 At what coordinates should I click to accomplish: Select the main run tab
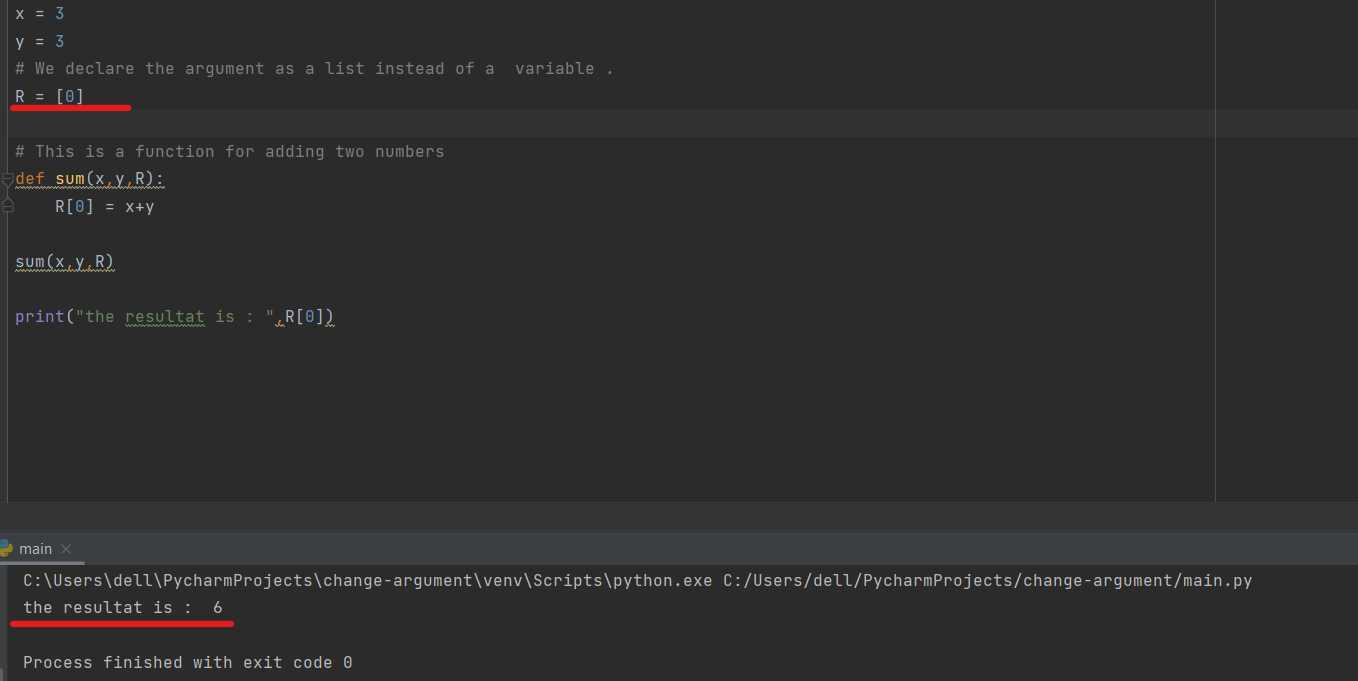click(37, 549)
